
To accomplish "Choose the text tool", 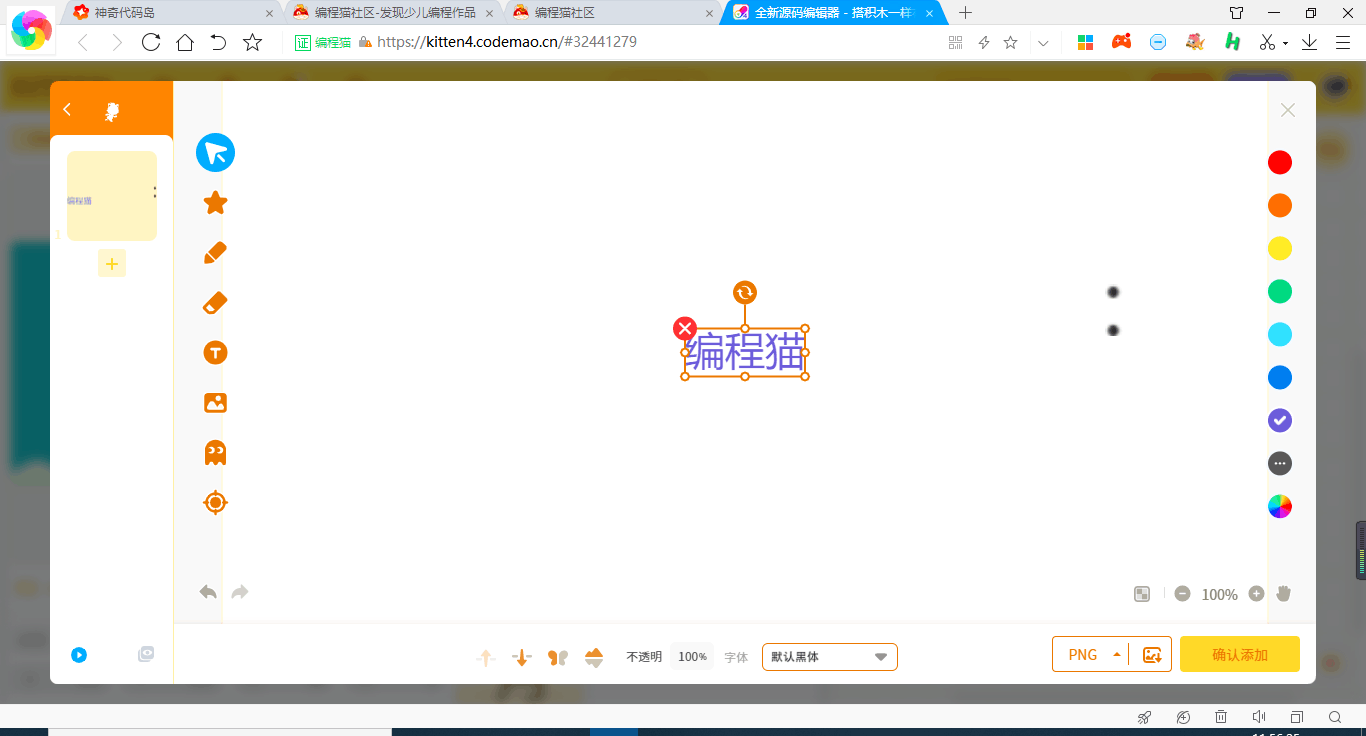I will (215, 353).
